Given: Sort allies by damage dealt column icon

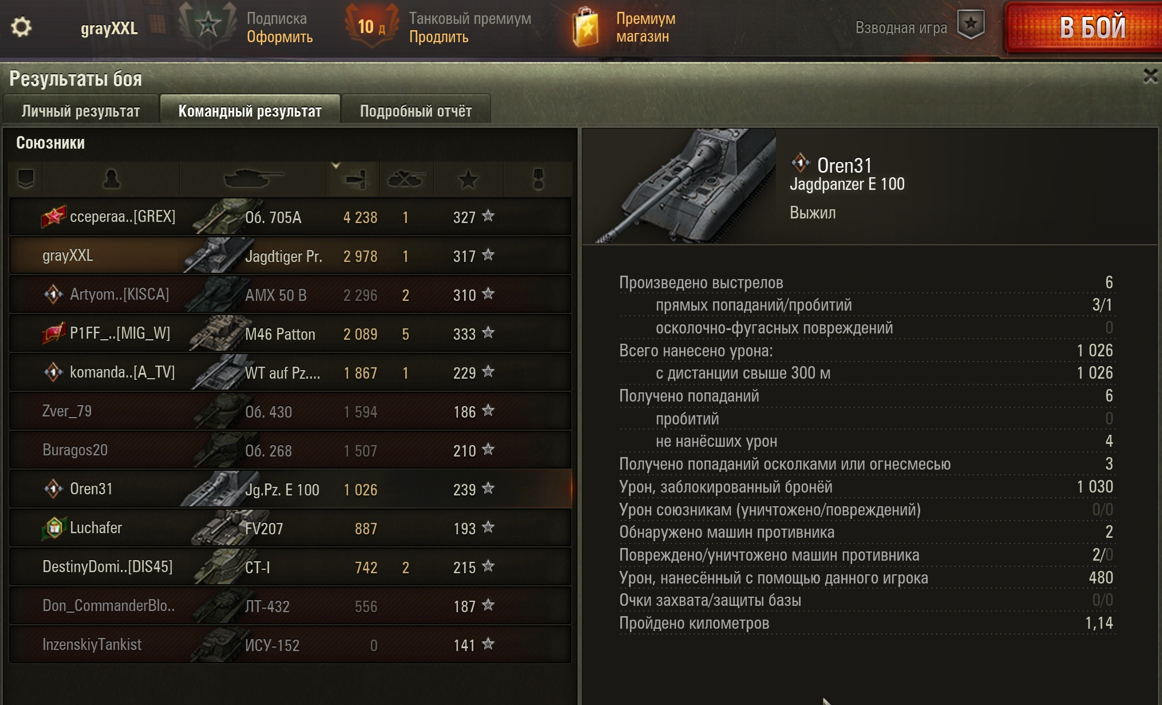Looking at the screenshot, I should (355, 179).
